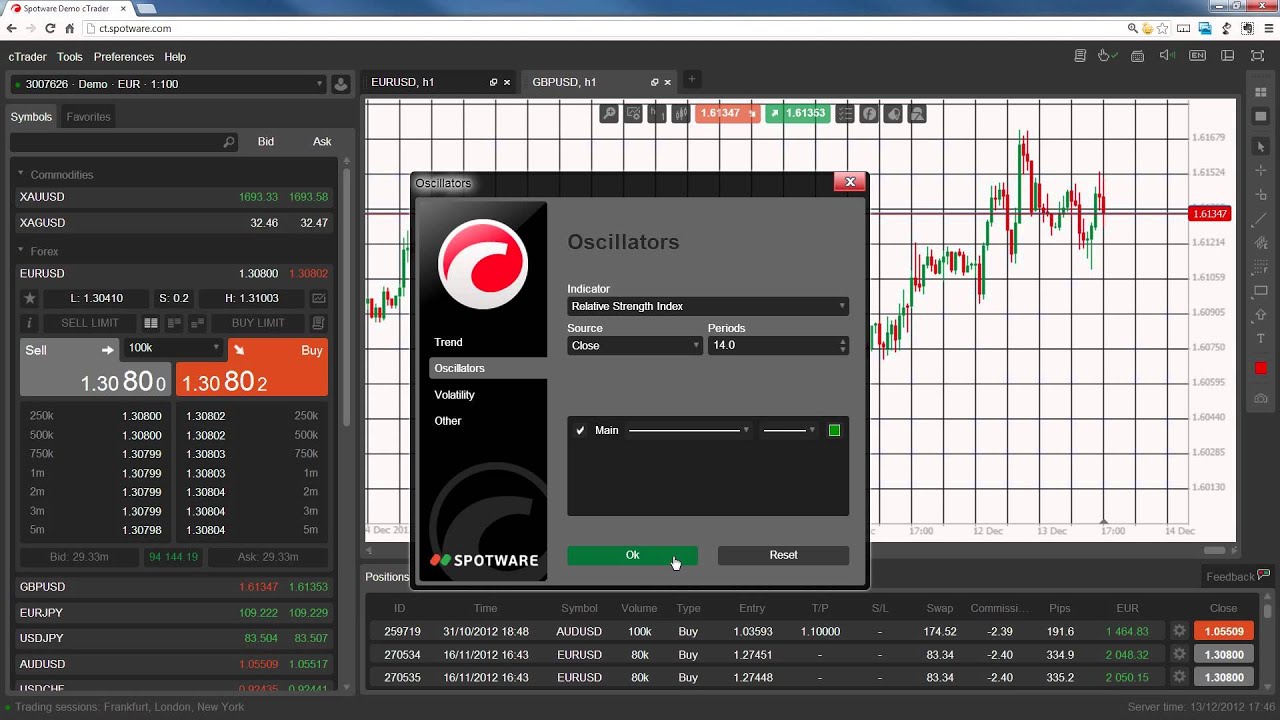Open the Indicator dropdown showing Relative Strength Index
The width and height of the screenshot is (1280, 720).
pos(708,306)
